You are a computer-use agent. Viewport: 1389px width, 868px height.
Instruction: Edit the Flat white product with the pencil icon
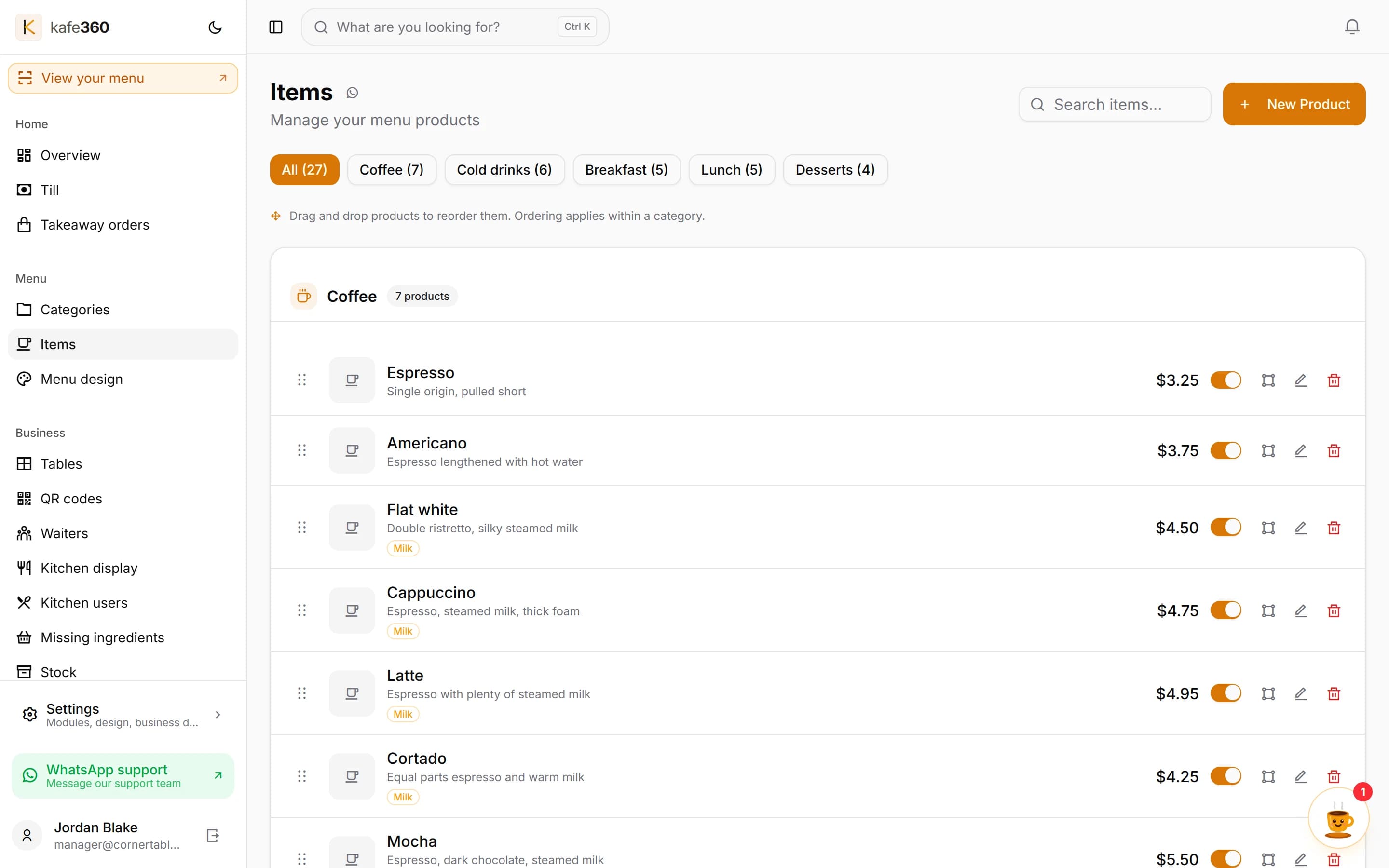click(x=1301, y=528)
